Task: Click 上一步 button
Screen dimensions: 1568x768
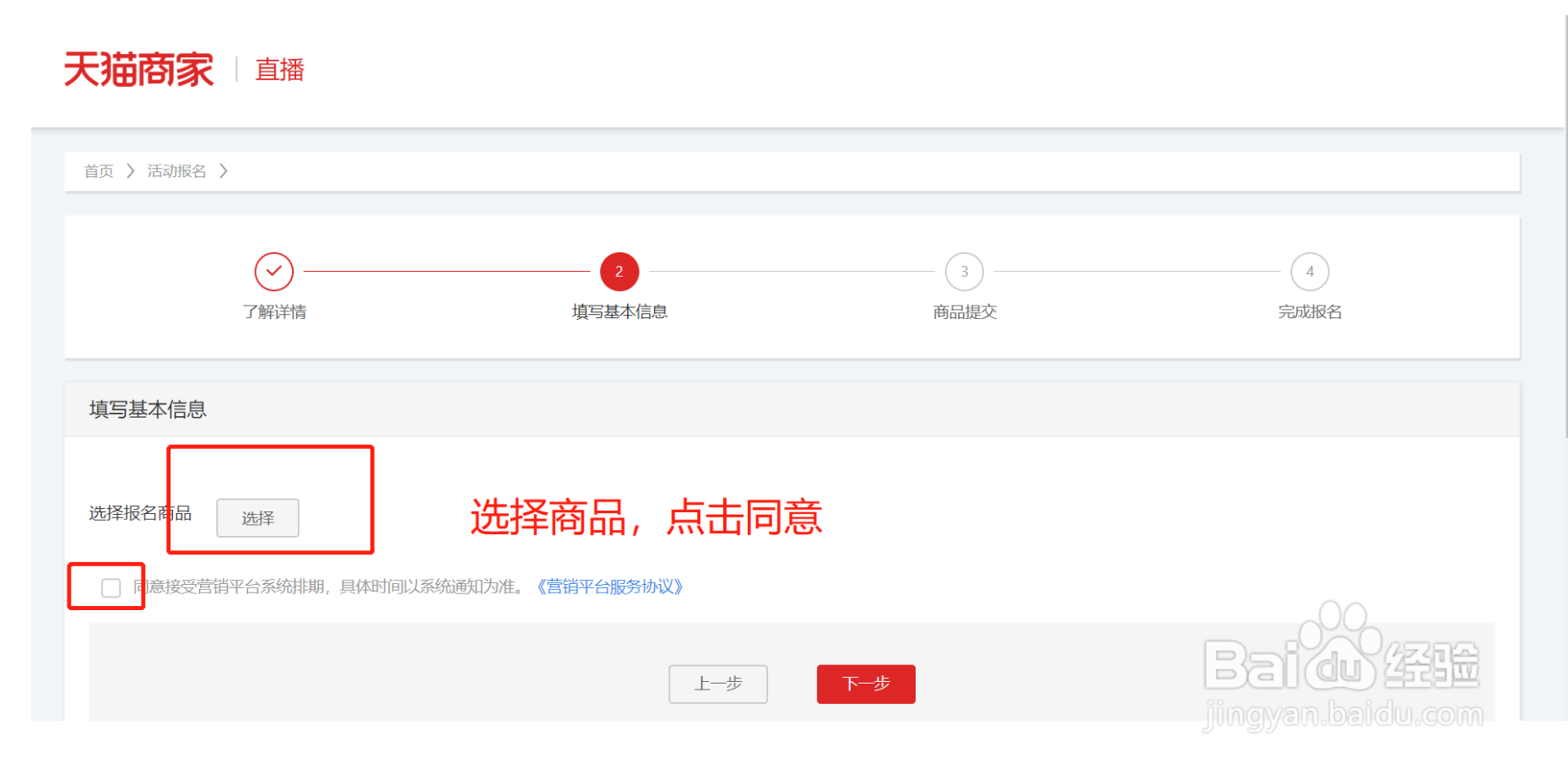Action: click(x=718, y=684)
